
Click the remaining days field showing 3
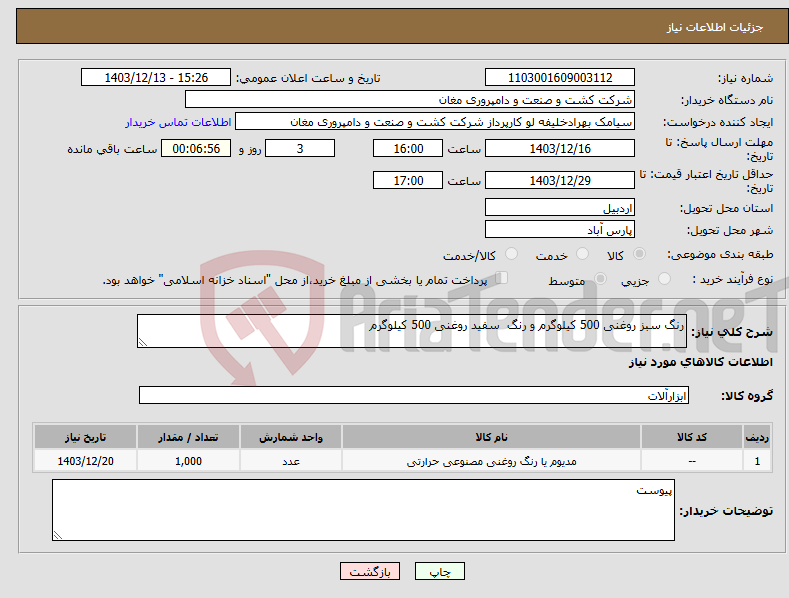click(x=300, y=148)
